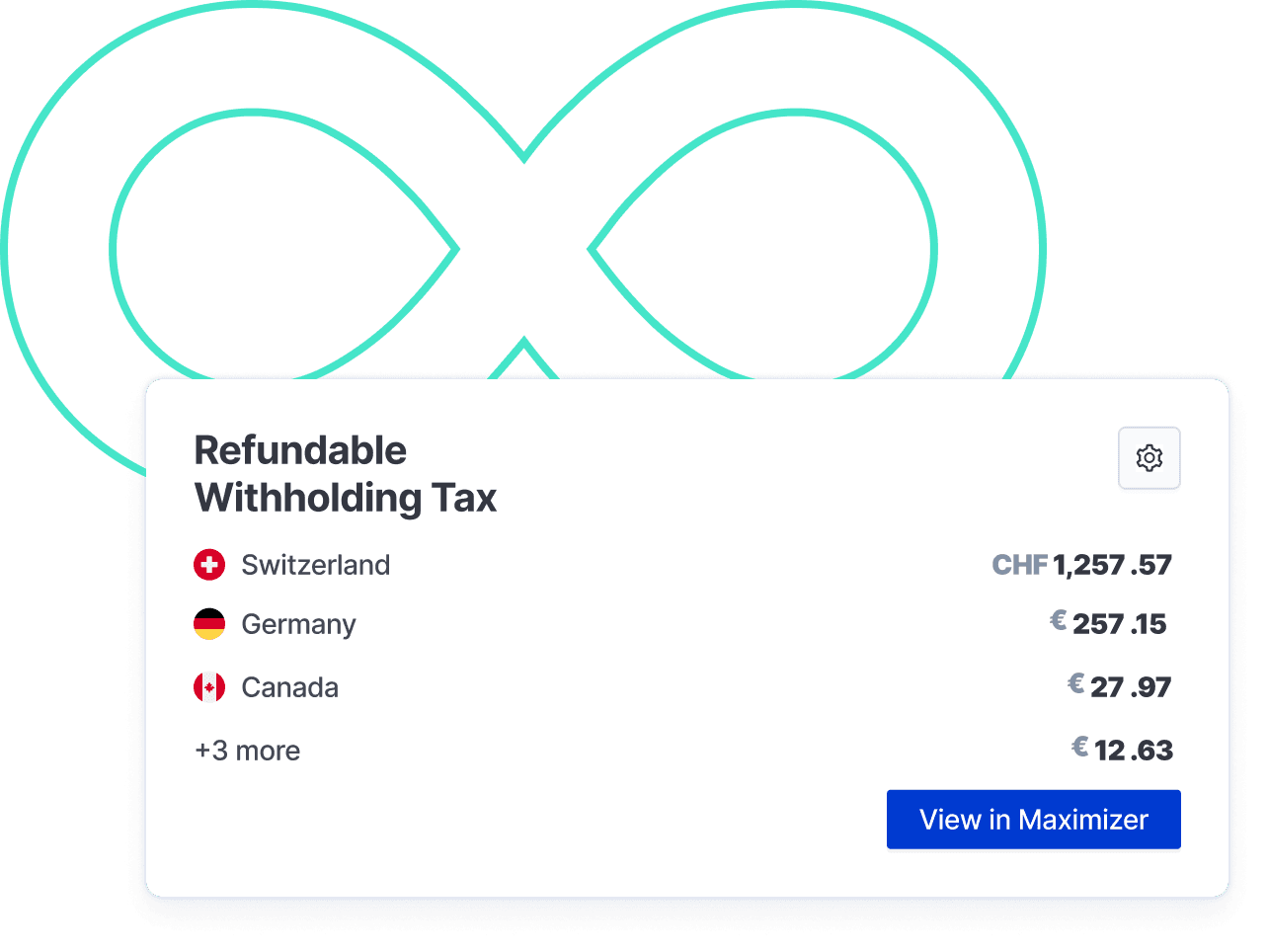The image size is (1268, 952).
Task: Click the € 12.63 remaining amount
Action: click(x=1133, y=751)
